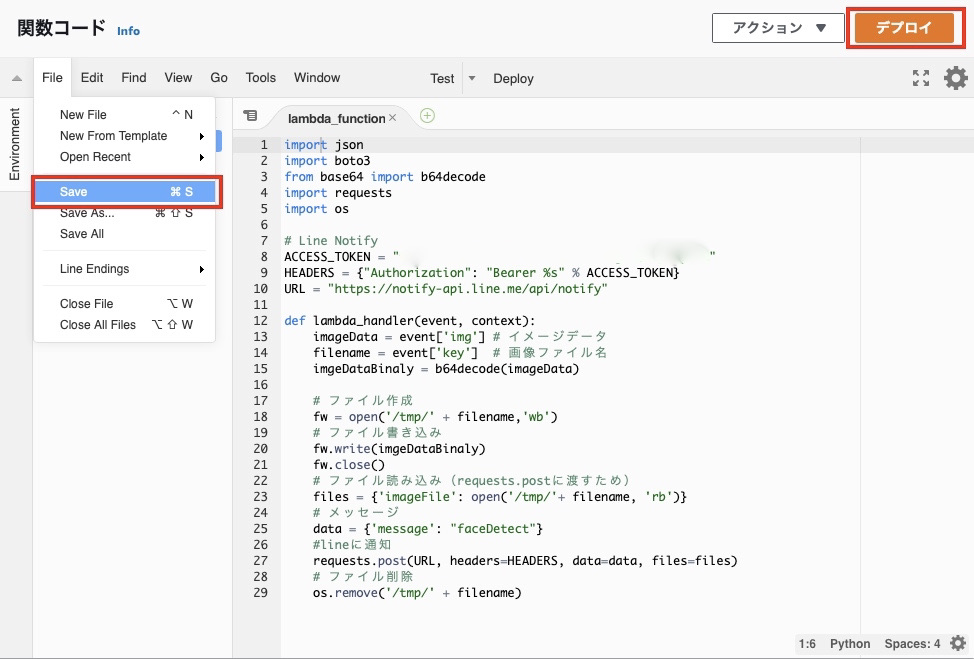Change the Python language mode
Screen dimensions: 974x659
[850, 644]
